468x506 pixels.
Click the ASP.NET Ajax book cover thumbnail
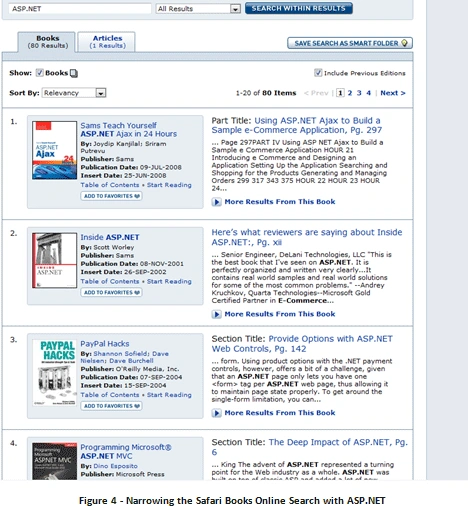(x=54, y=150)
